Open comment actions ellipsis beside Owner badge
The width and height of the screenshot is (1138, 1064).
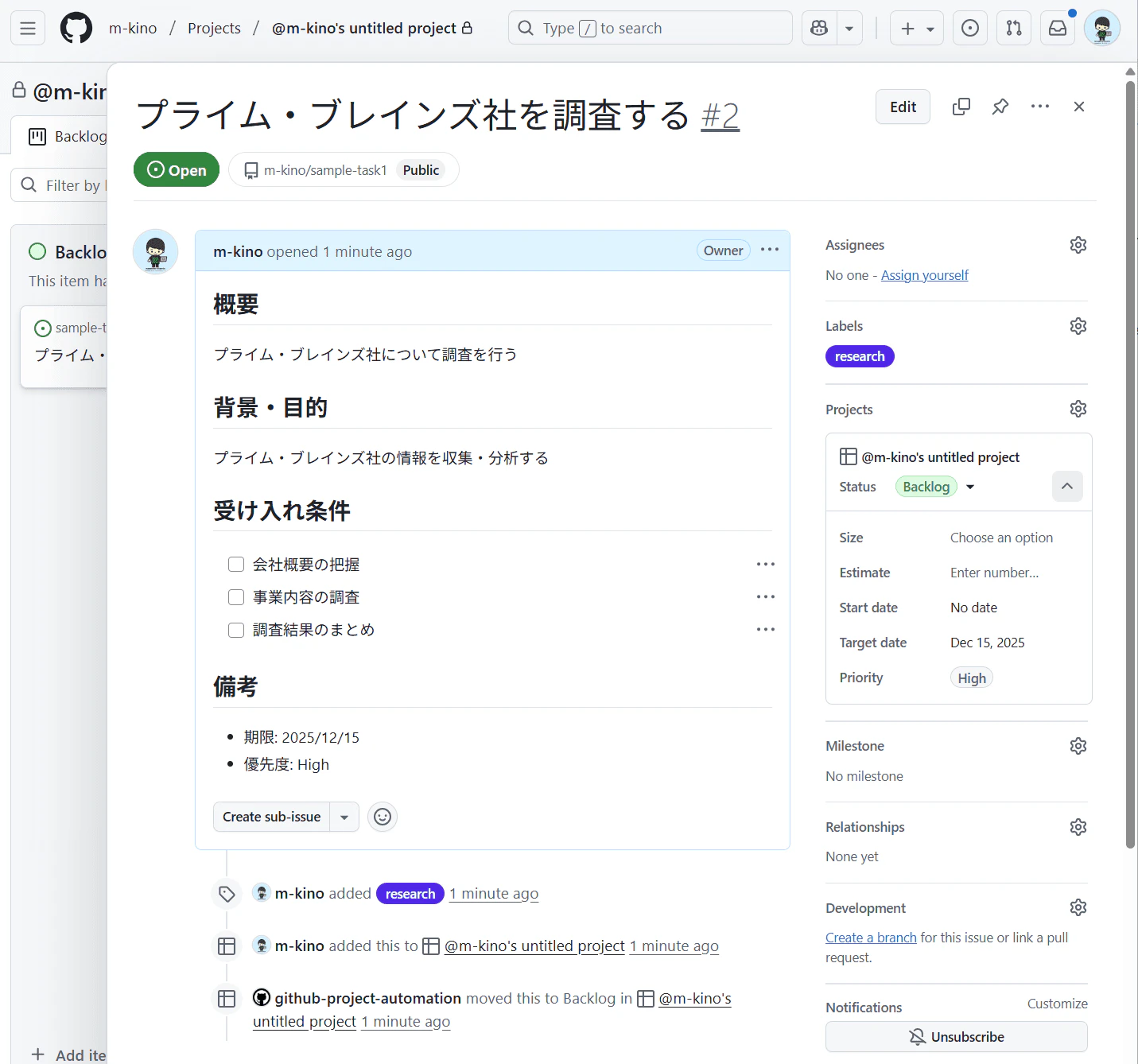pos(770,250)
